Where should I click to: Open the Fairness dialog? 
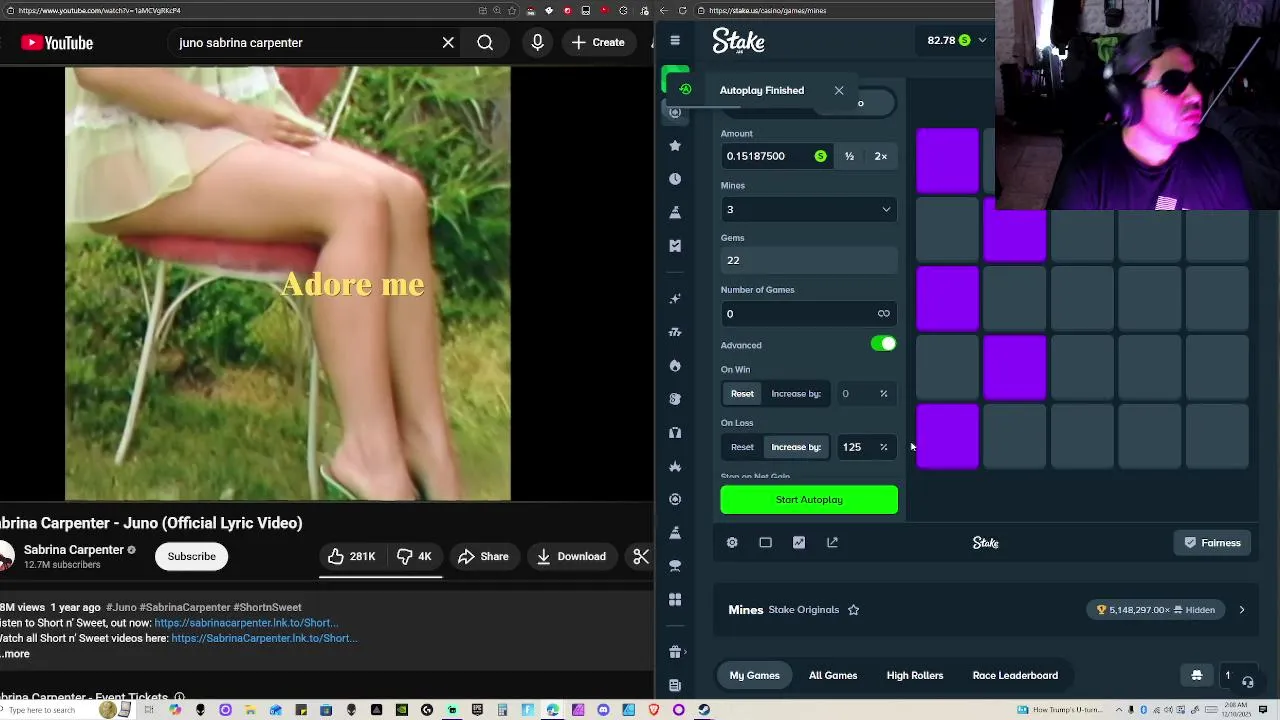coord(1212,543)
